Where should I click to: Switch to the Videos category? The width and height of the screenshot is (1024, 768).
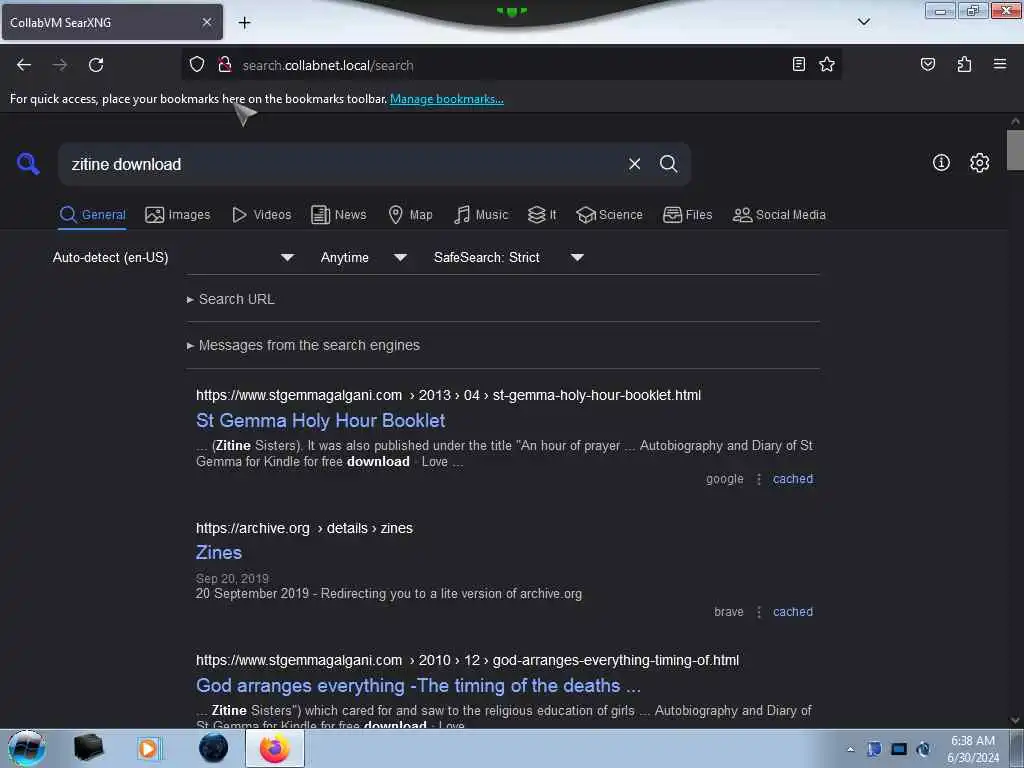point(262,215)
